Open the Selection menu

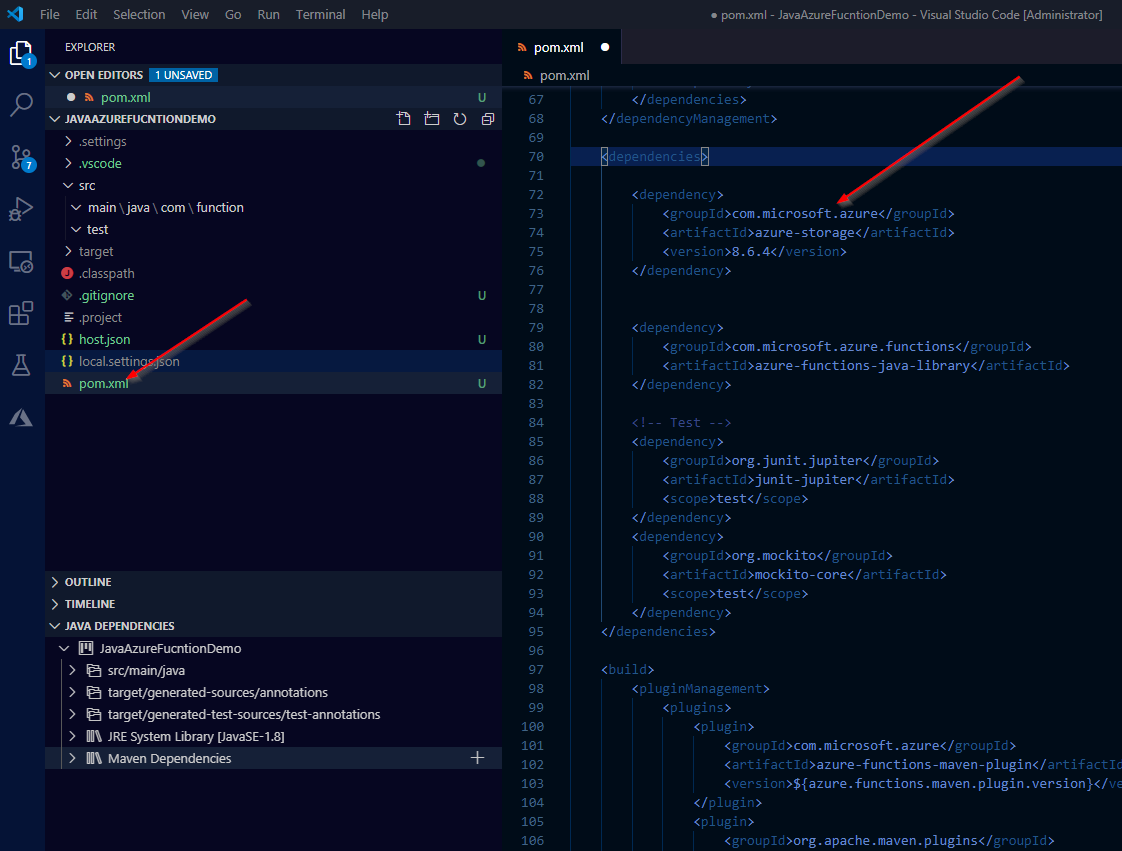pos(139,15)
